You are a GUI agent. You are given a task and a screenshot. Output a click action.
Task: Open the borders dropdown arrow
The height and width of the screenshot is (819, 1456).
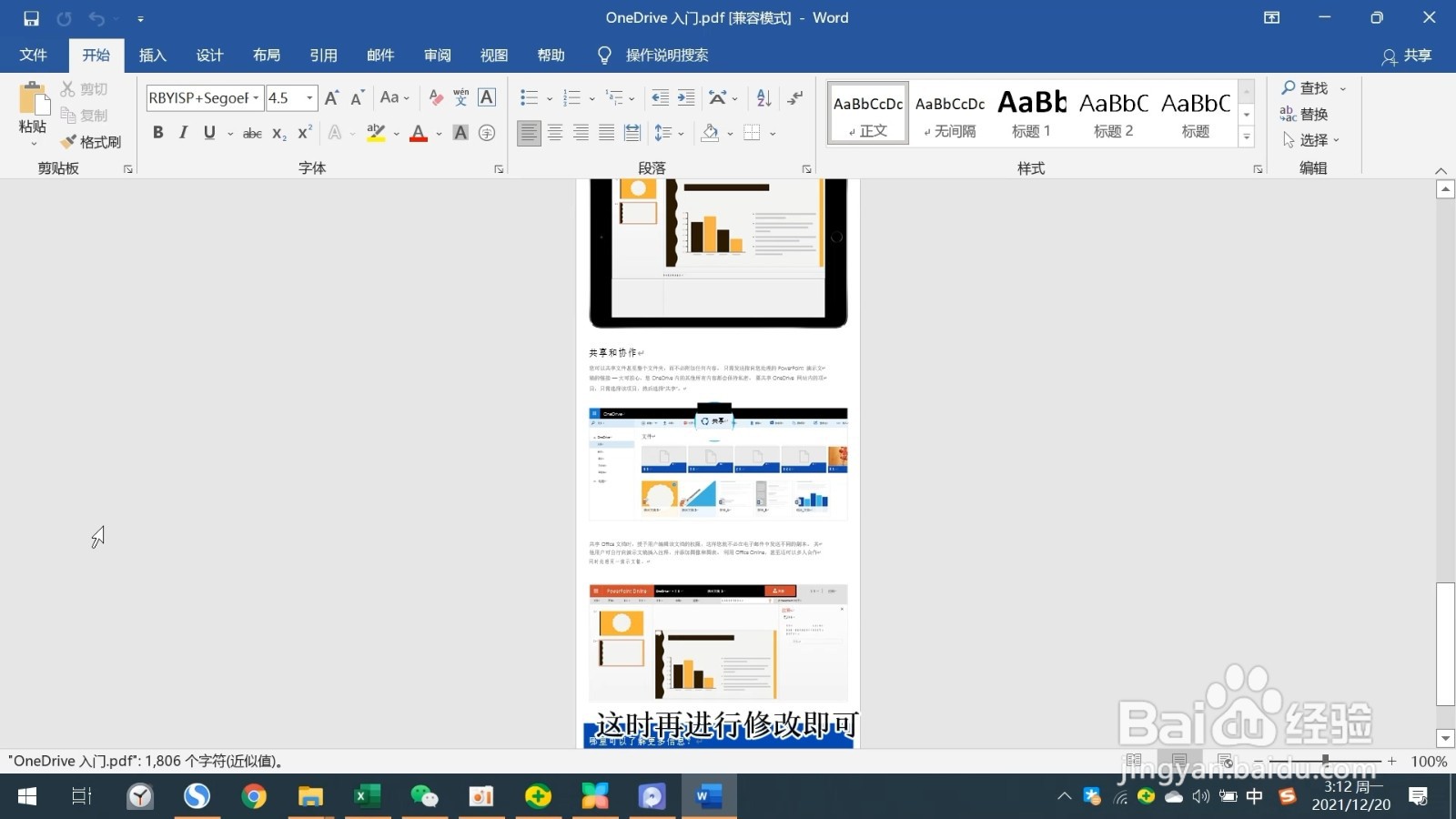(x=773, y=134)
